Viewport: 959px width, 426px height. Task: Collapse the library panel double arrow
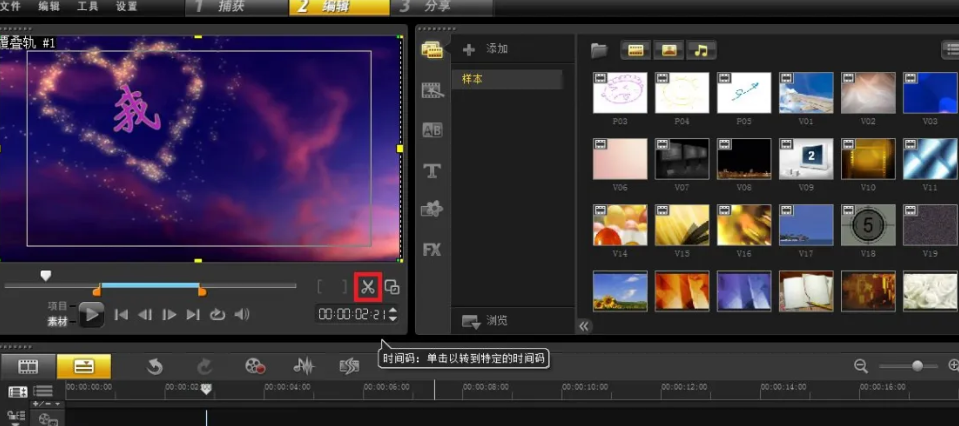(x=584, y=326)
